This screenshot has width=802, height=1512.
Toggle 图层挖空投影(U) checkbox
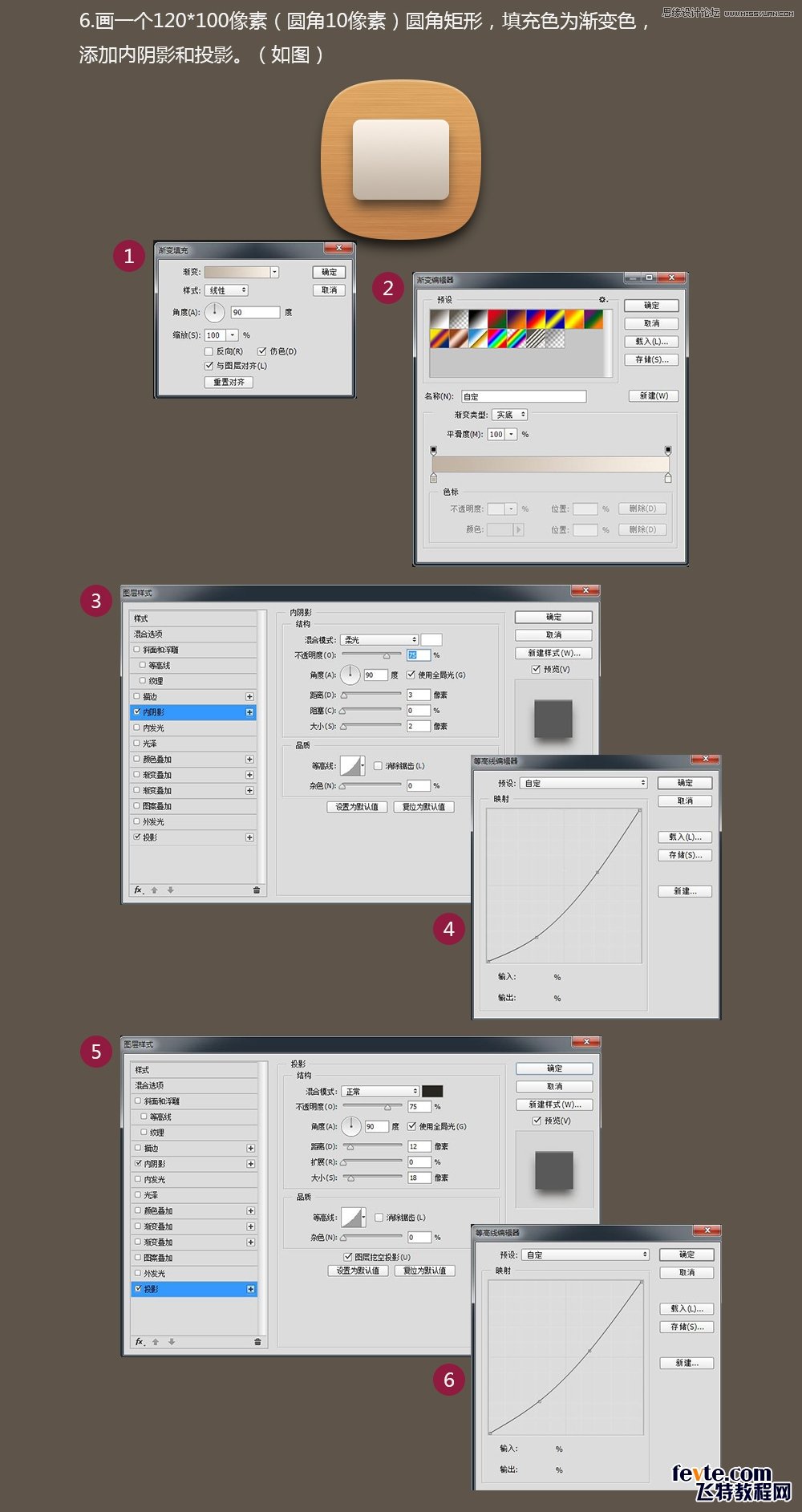coord(347,1257)
